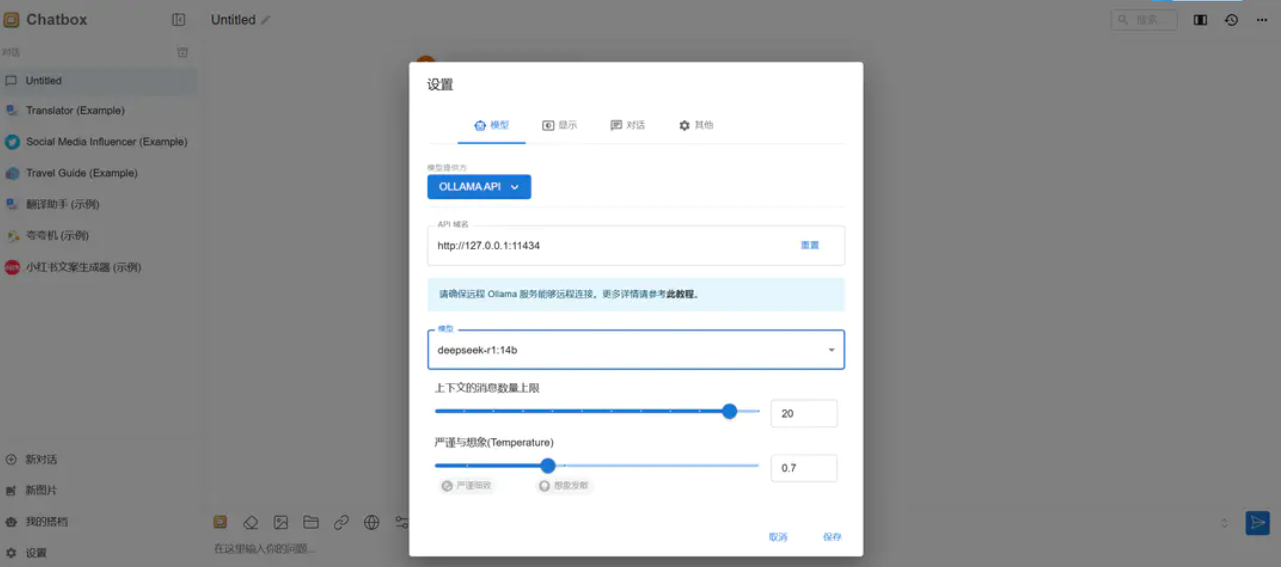Open 设置 at the sidebar bottom

point(98,553)
